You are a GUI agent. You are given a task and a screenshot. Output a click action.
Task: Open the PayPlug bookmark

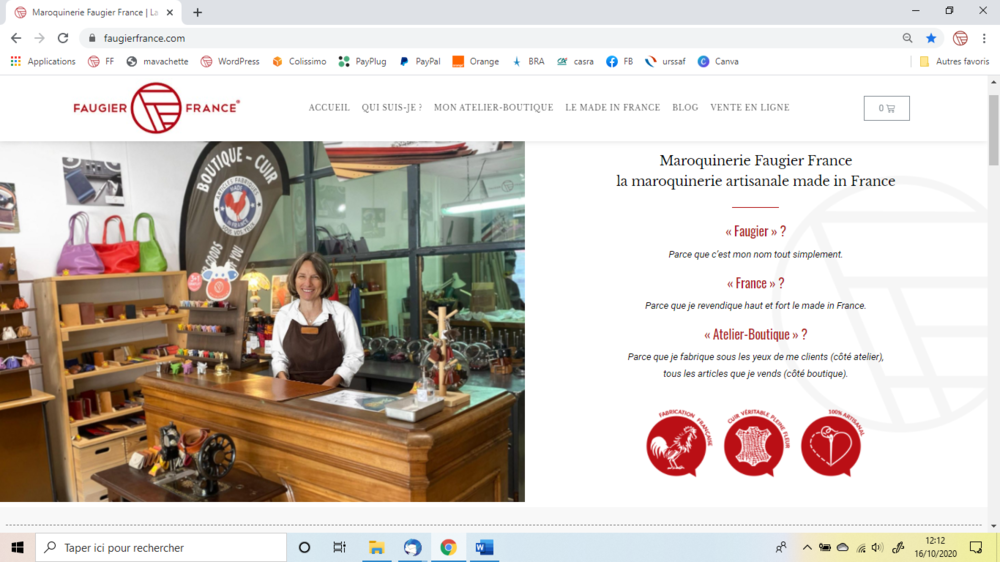[362, 61]
